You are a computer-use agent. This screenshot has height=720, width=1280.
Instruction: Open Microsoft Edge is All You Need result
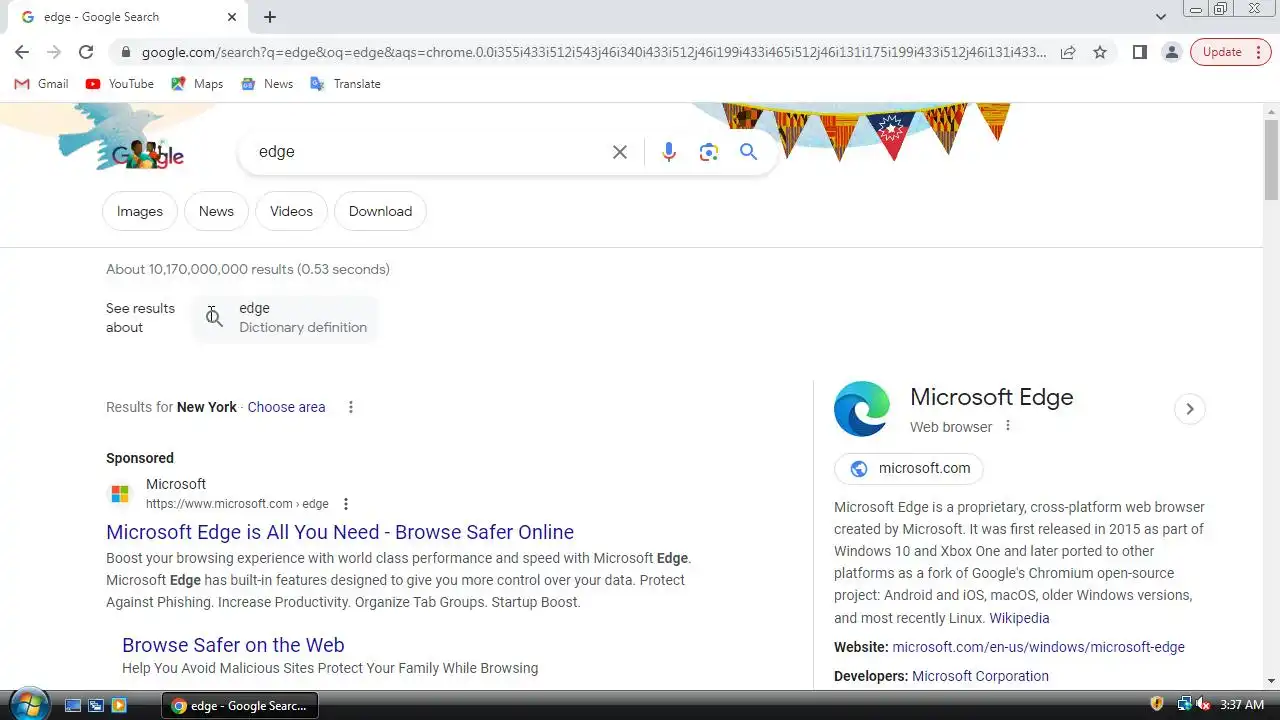pyautogui.click(x=340, y=532)
